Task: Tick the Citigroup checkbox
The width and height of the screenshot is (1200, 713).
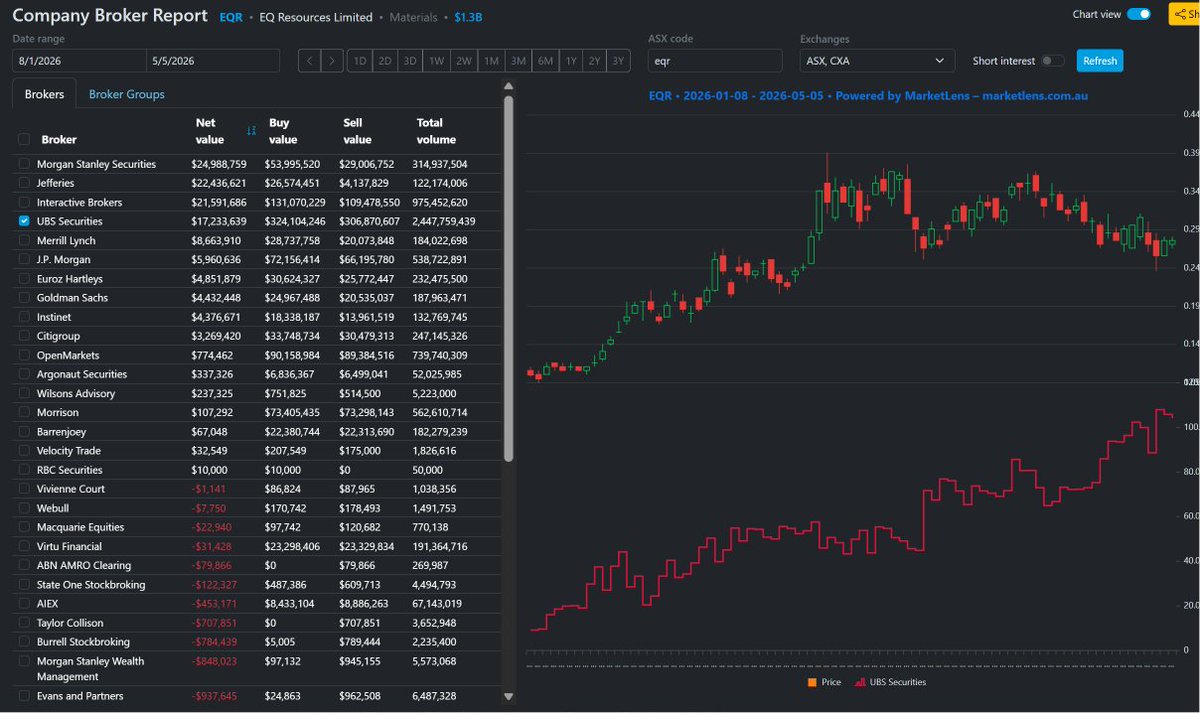Action: click(24, 336)
